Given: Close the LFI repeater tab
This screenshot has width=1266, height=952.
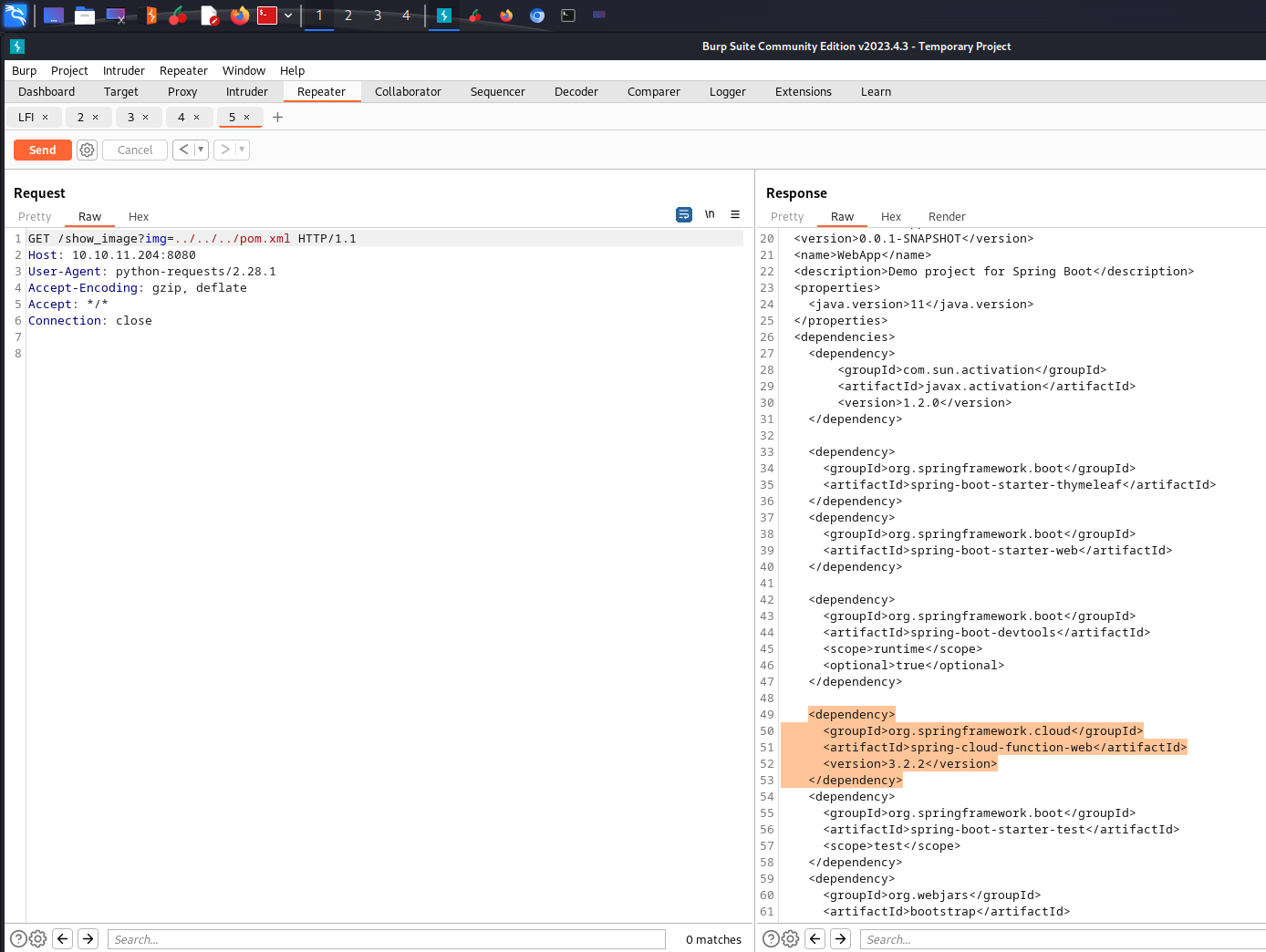Looking at the screenshot, I should pyautogui.click(x=46, y=118).
